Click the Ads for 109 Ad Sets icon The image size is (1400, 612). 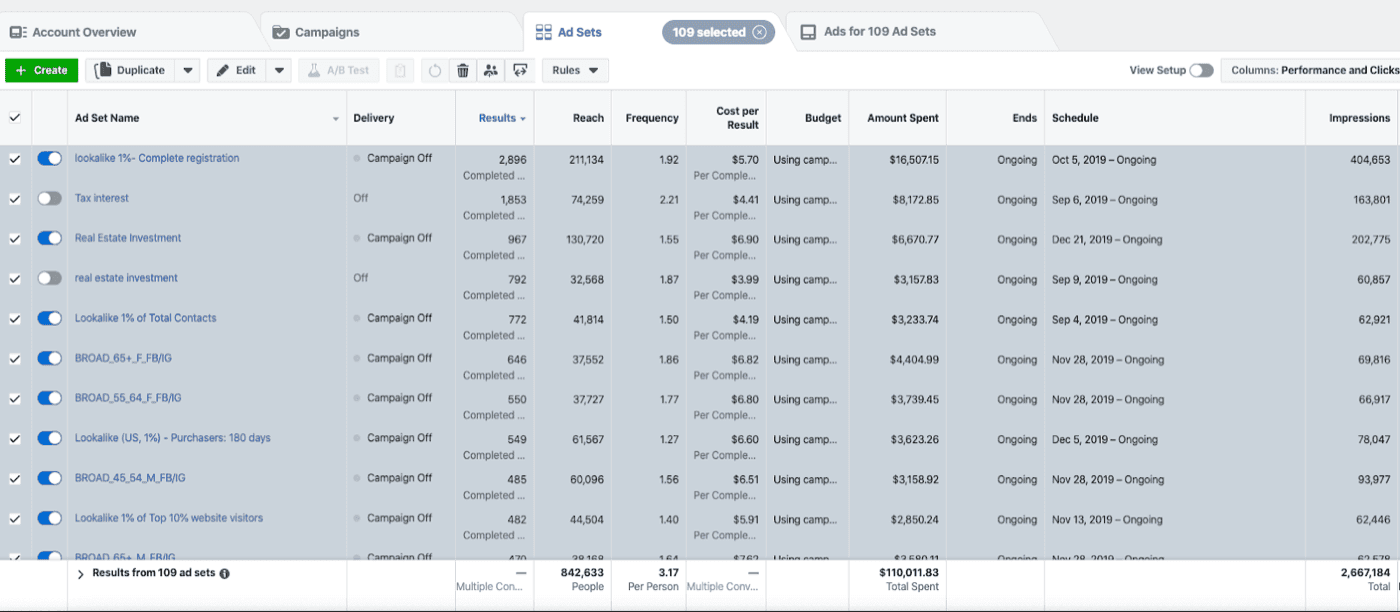coord(808,32)
